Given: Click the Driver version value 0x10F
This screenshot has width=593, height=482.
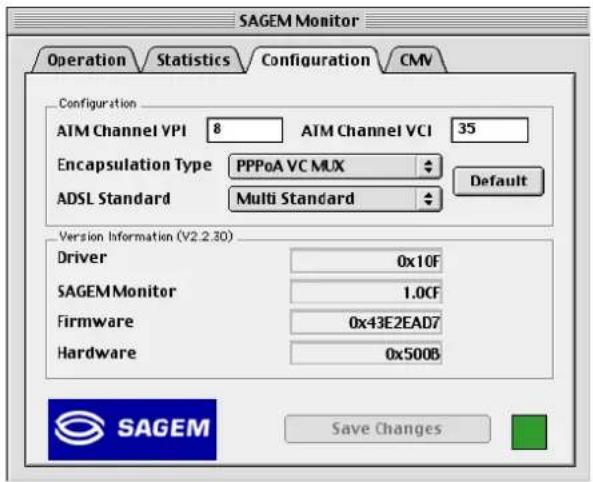Looking at the screenshot, I should 366,261.
